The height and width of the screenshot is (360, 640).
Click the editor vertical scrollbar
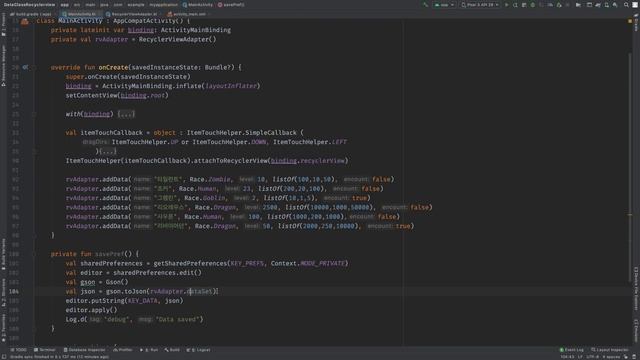pyautogui.click(x=630, y=167)
